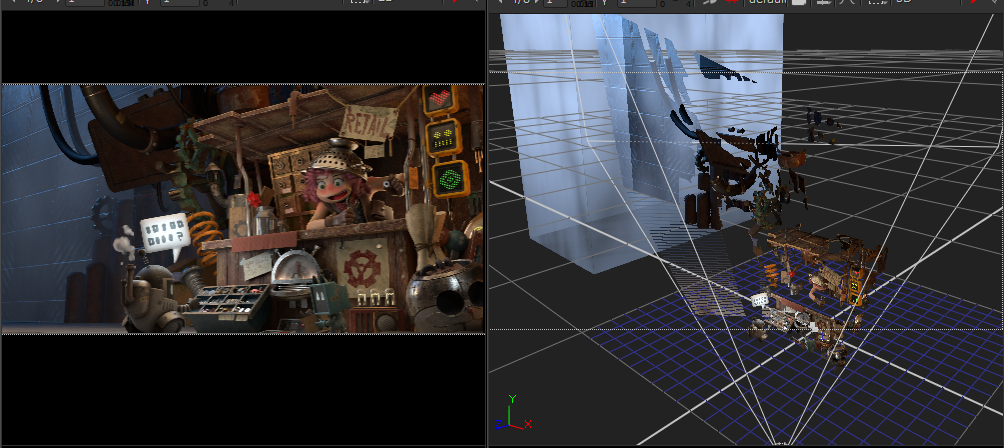Open the 'default' dropdown in the 3D viewer toolbar

(x=768, y=2)
